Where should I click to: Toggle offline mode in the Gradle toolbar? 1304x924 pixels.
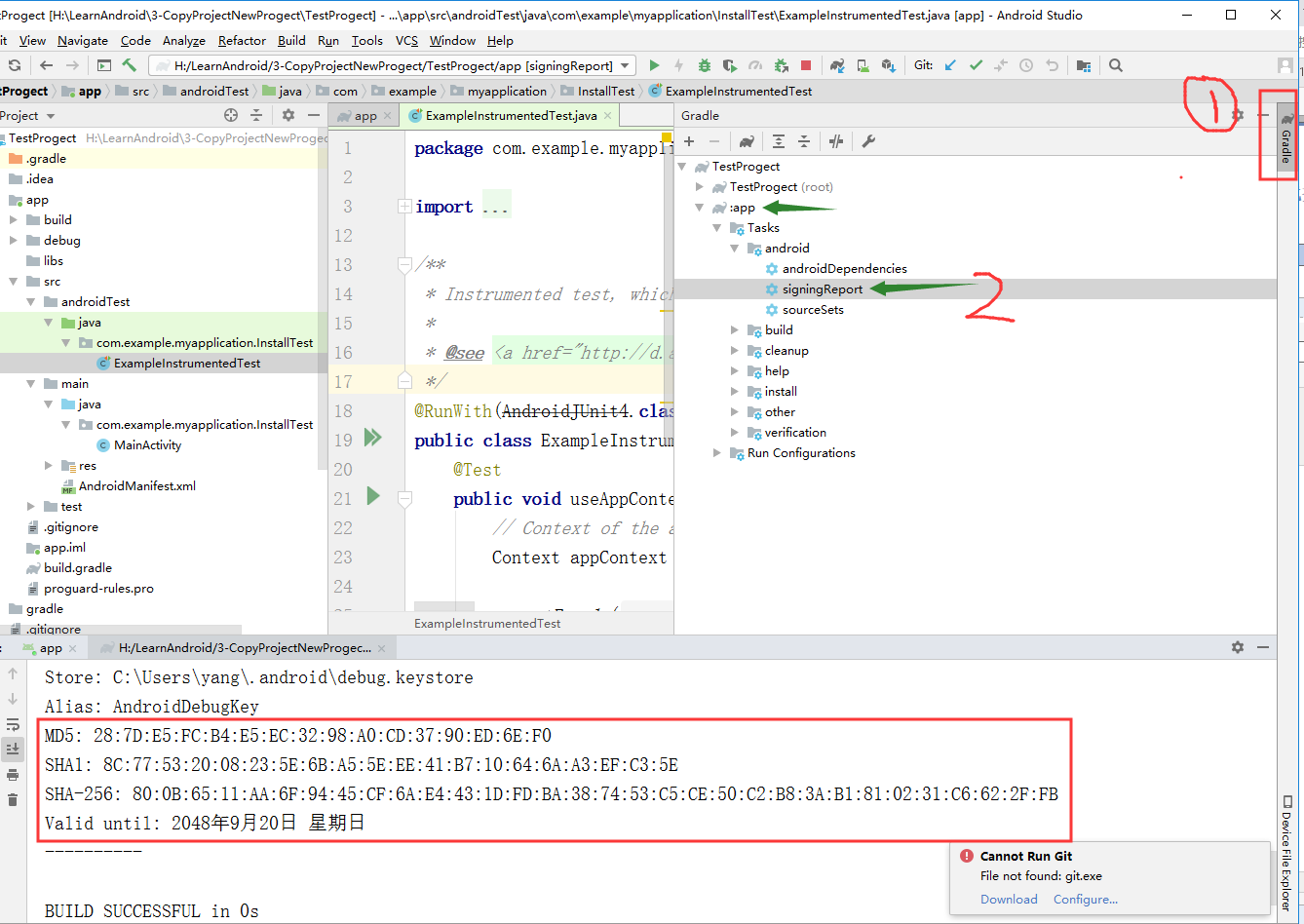tap(836, 141)
